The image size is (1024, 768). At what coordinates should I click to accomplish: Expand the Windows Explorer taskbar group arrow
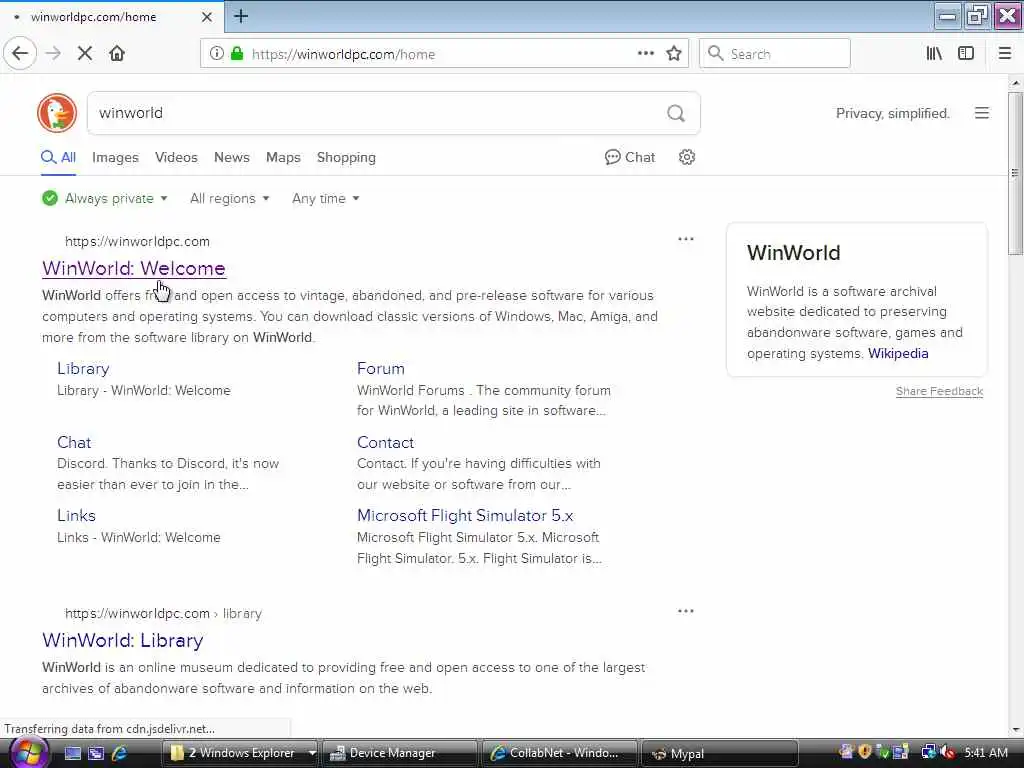pyautogui.click(x=312, y=753)
